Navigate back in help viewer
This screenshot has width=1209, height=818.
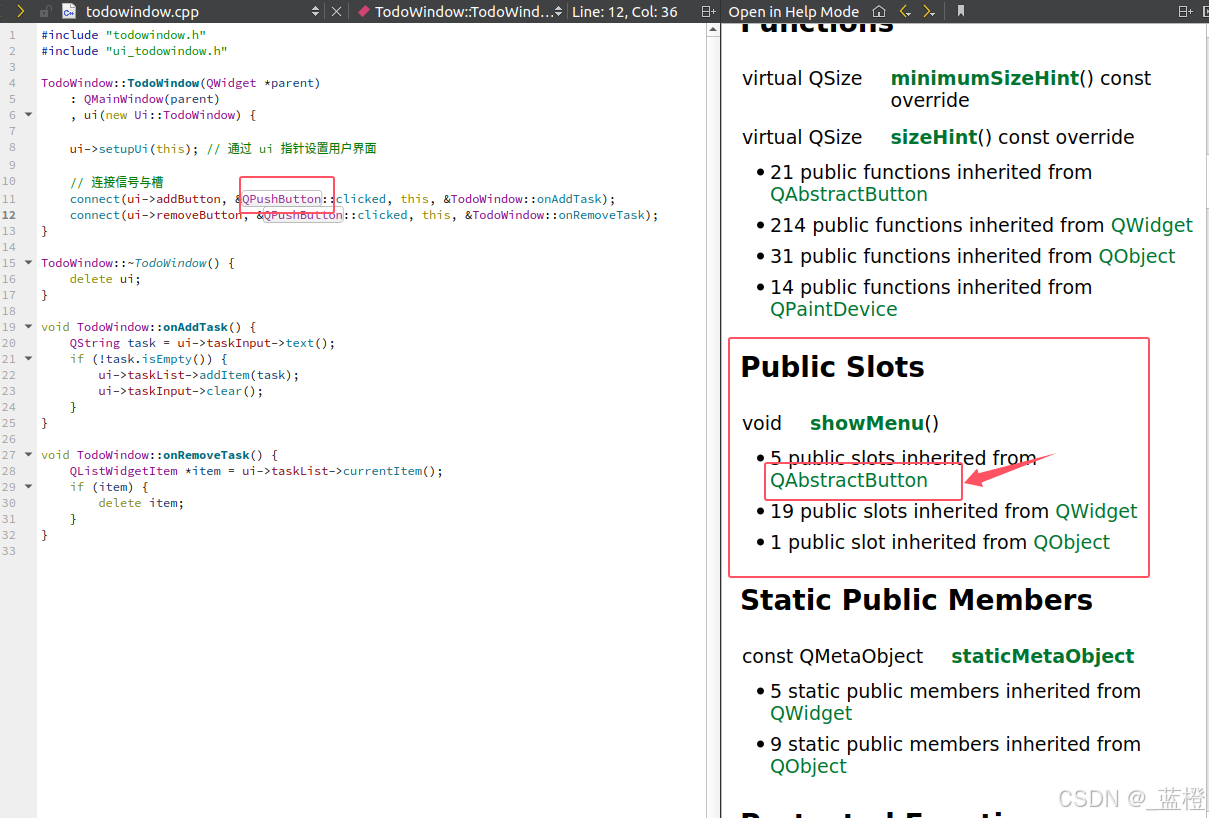tap(905, 11)
